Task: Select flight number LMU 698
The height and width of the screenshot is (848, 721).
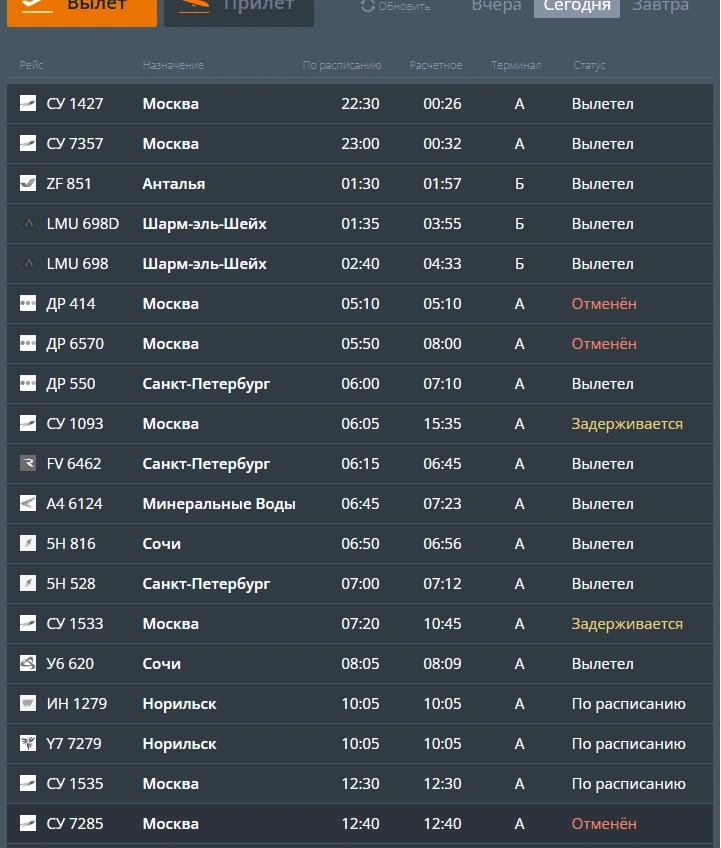Action: click(77, 263)
